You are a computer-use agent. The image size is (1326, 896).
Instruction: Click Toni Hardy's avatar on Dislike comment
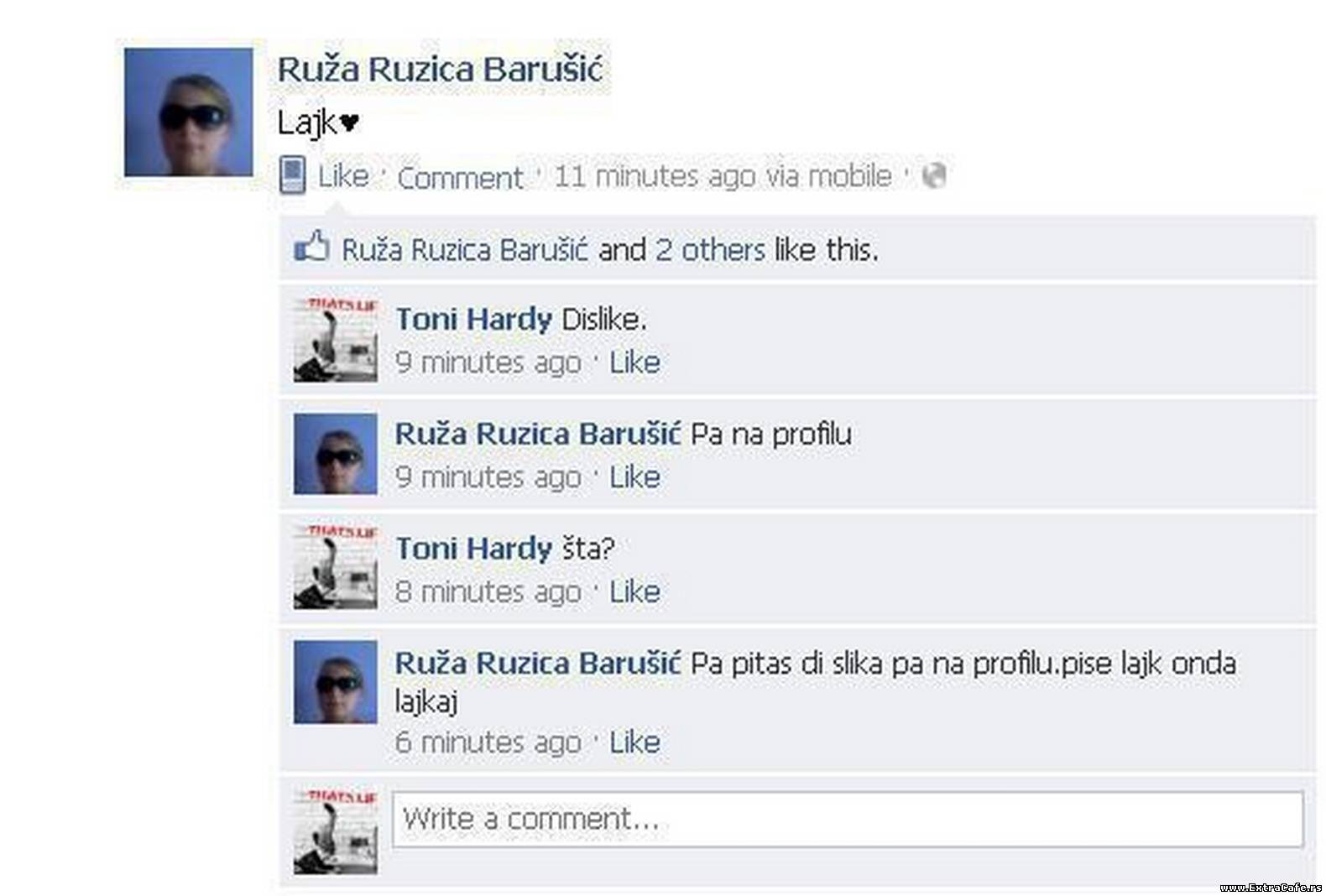point(336,340)
